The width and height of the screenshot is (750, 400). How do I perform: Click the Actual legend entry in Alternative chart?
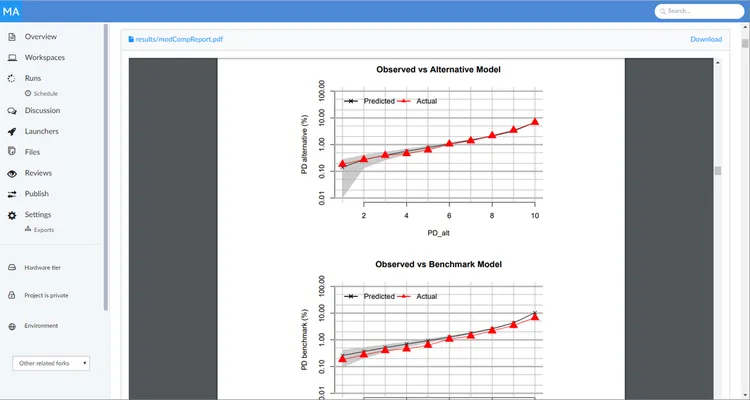[x=418, y=101]
